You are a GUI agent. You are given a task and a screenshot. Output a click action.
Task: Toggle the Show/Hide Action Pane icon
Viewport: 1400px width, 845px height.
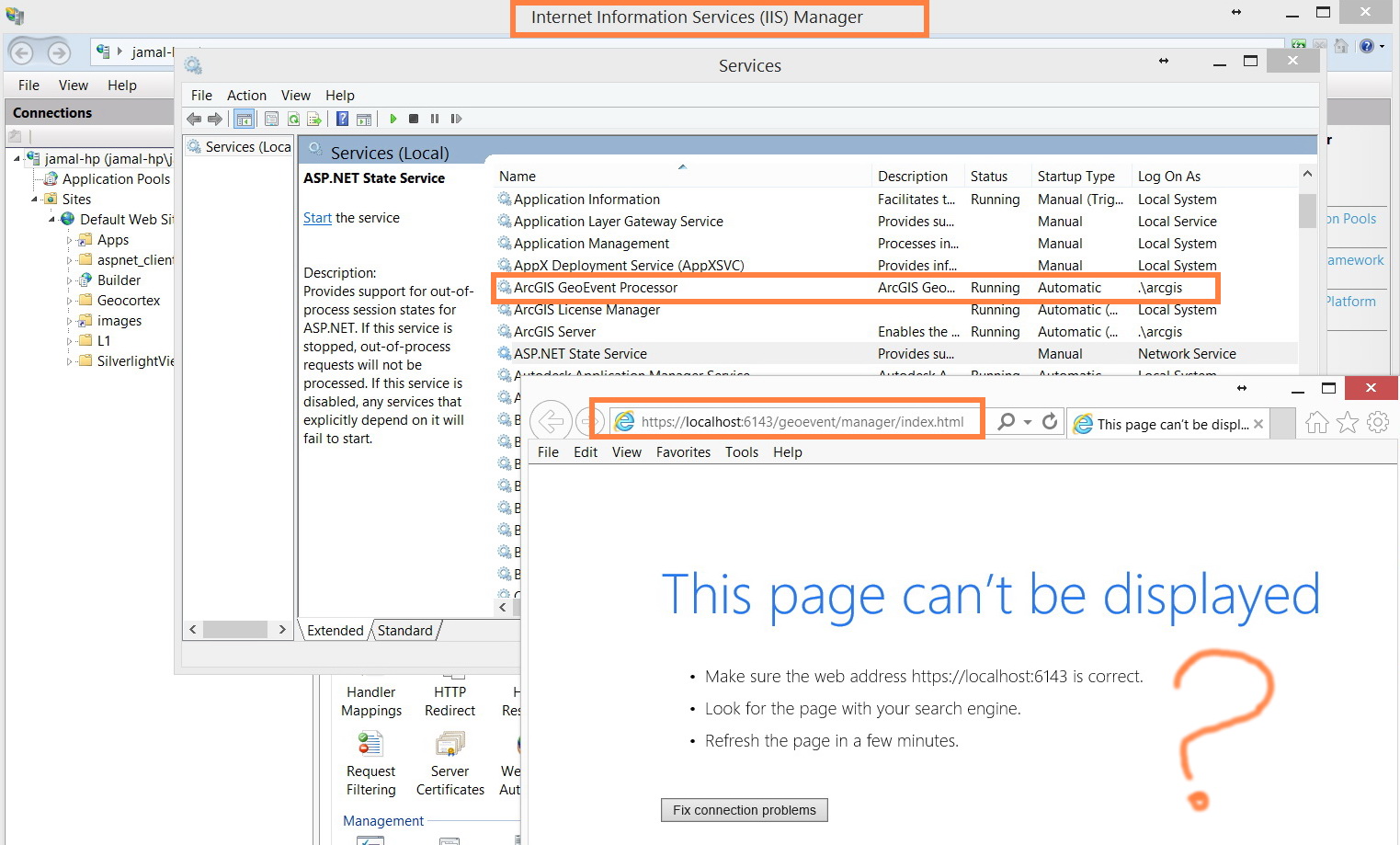pos(364,119)
